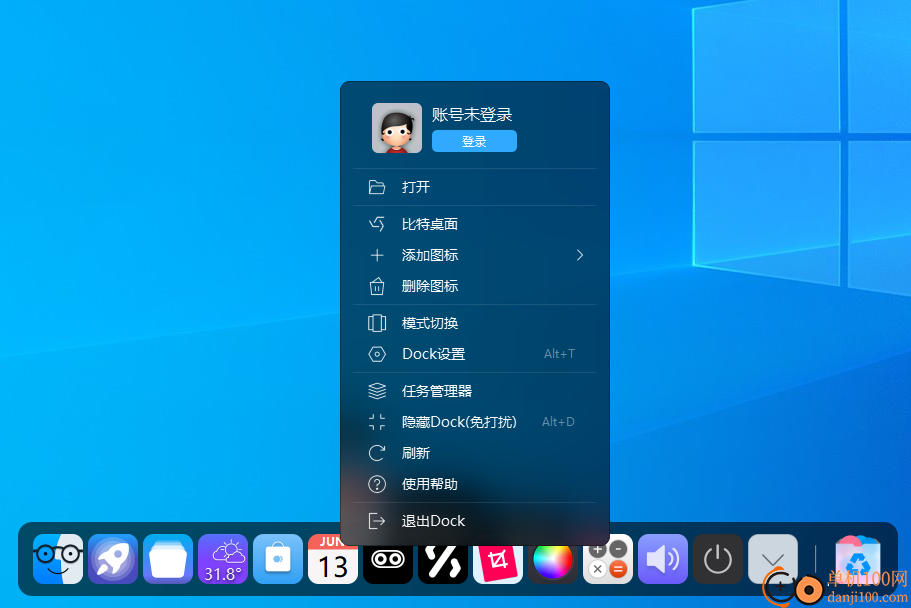Viewport: 911px width, 608px height.
Task: Click the mode icon beside 模式切换
Action: pyautogui.click(x=377, y=323)
